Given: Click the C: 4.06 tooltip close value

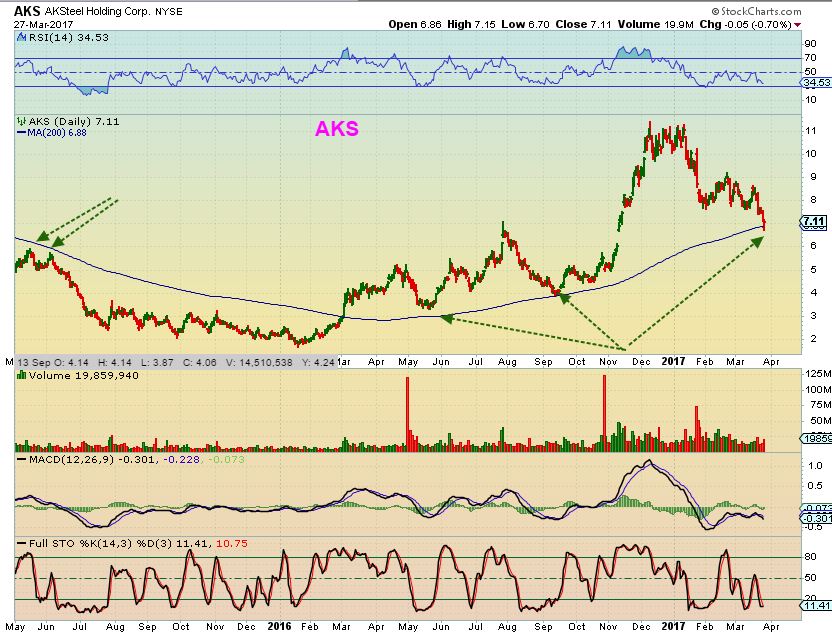Looking at the screenshot, I should click(200, 362).
